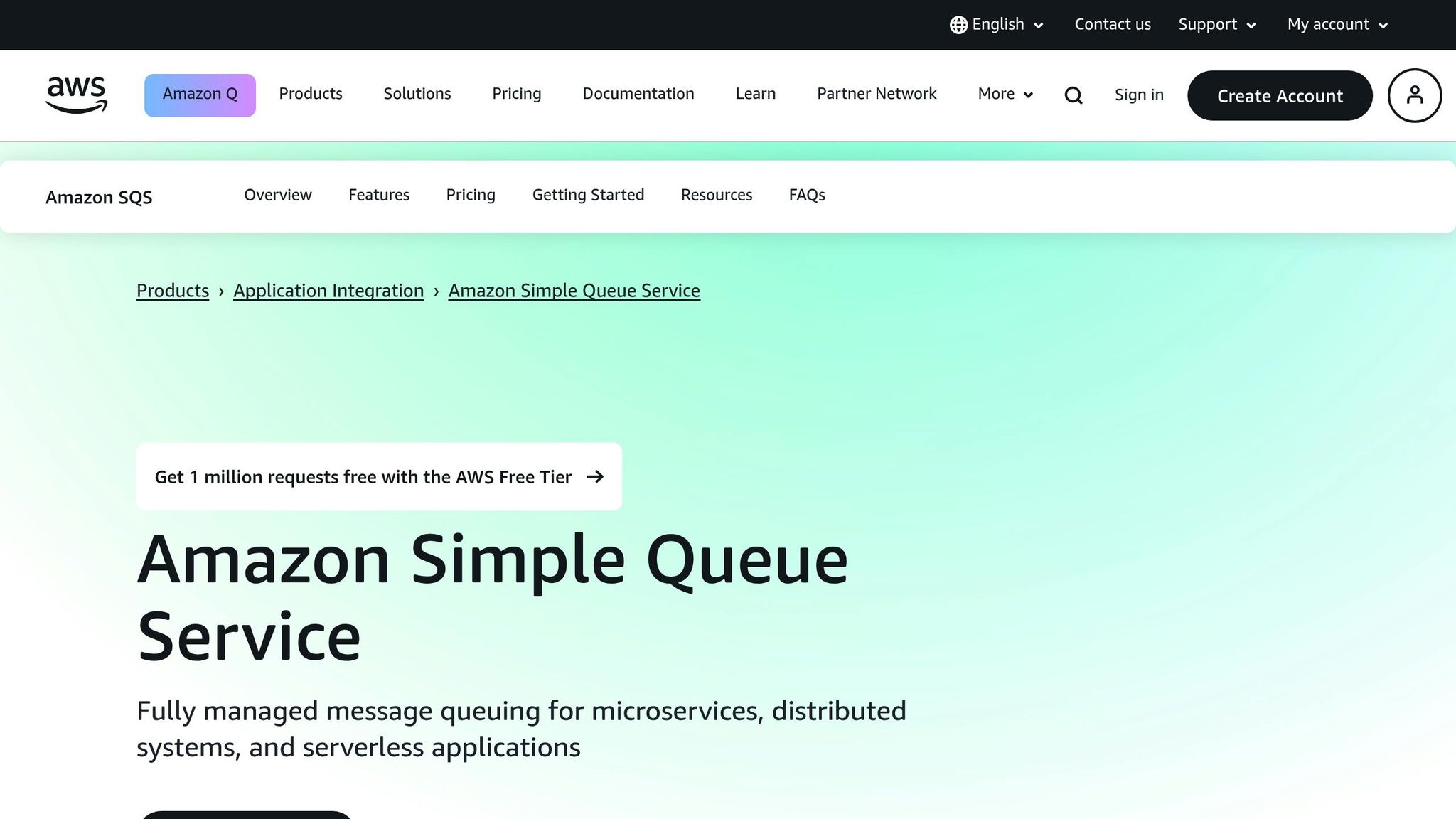Click Amazon Simple Queue Service breadcrumb

coord(574,291)
